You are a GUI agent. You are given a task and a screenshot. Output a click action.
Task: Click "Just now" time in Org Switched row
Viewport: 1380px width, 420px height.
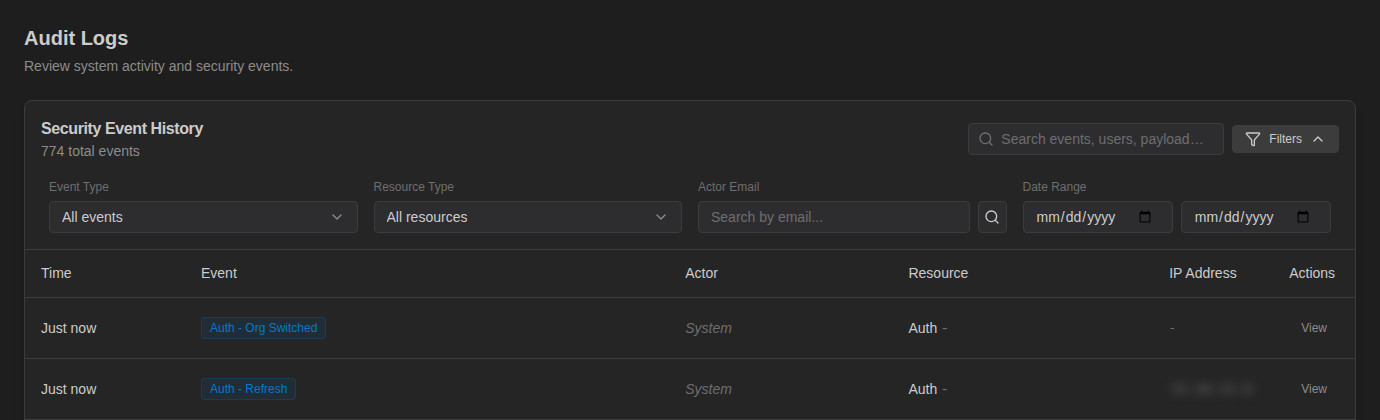[x=69, y=328]
